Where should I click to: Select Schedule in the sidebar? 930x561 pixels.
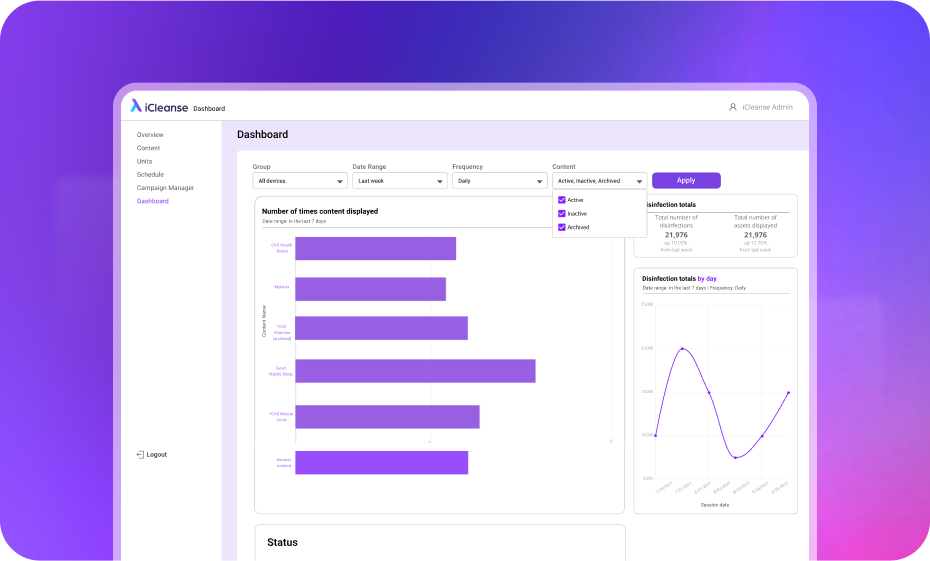coord(150,174)
